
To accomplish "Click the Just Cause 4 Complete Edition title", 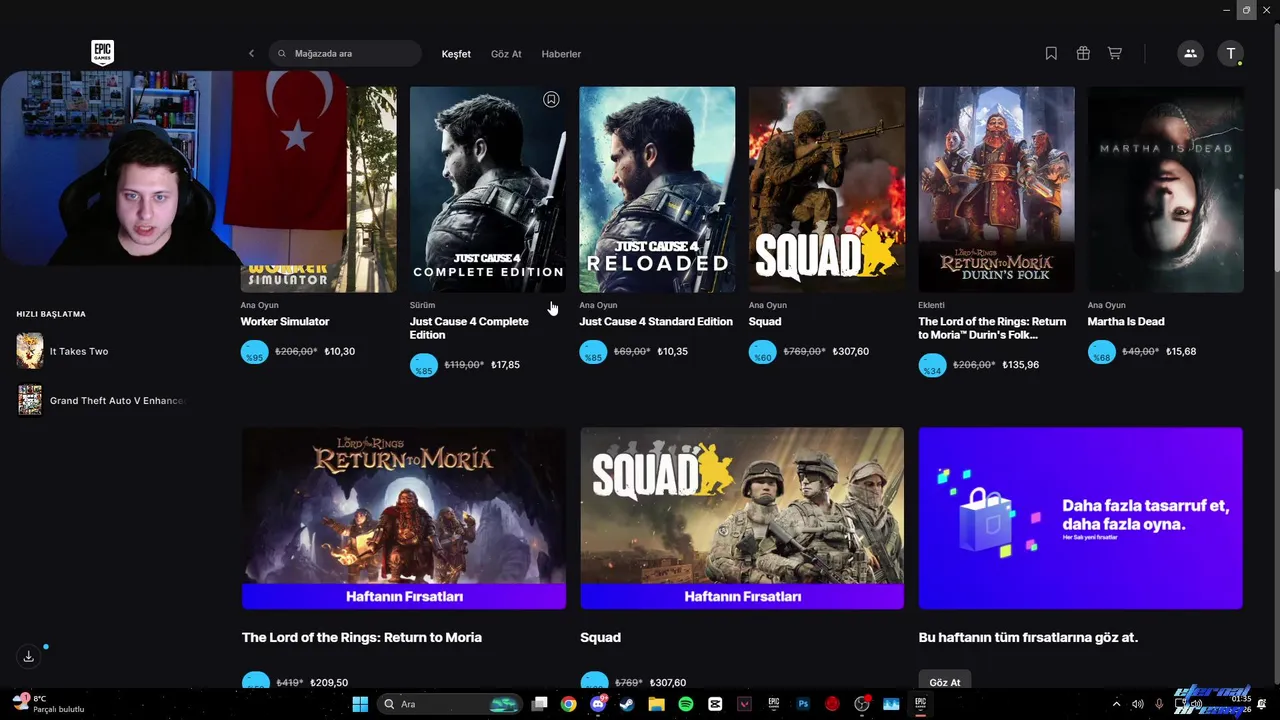I will (469, 328).
